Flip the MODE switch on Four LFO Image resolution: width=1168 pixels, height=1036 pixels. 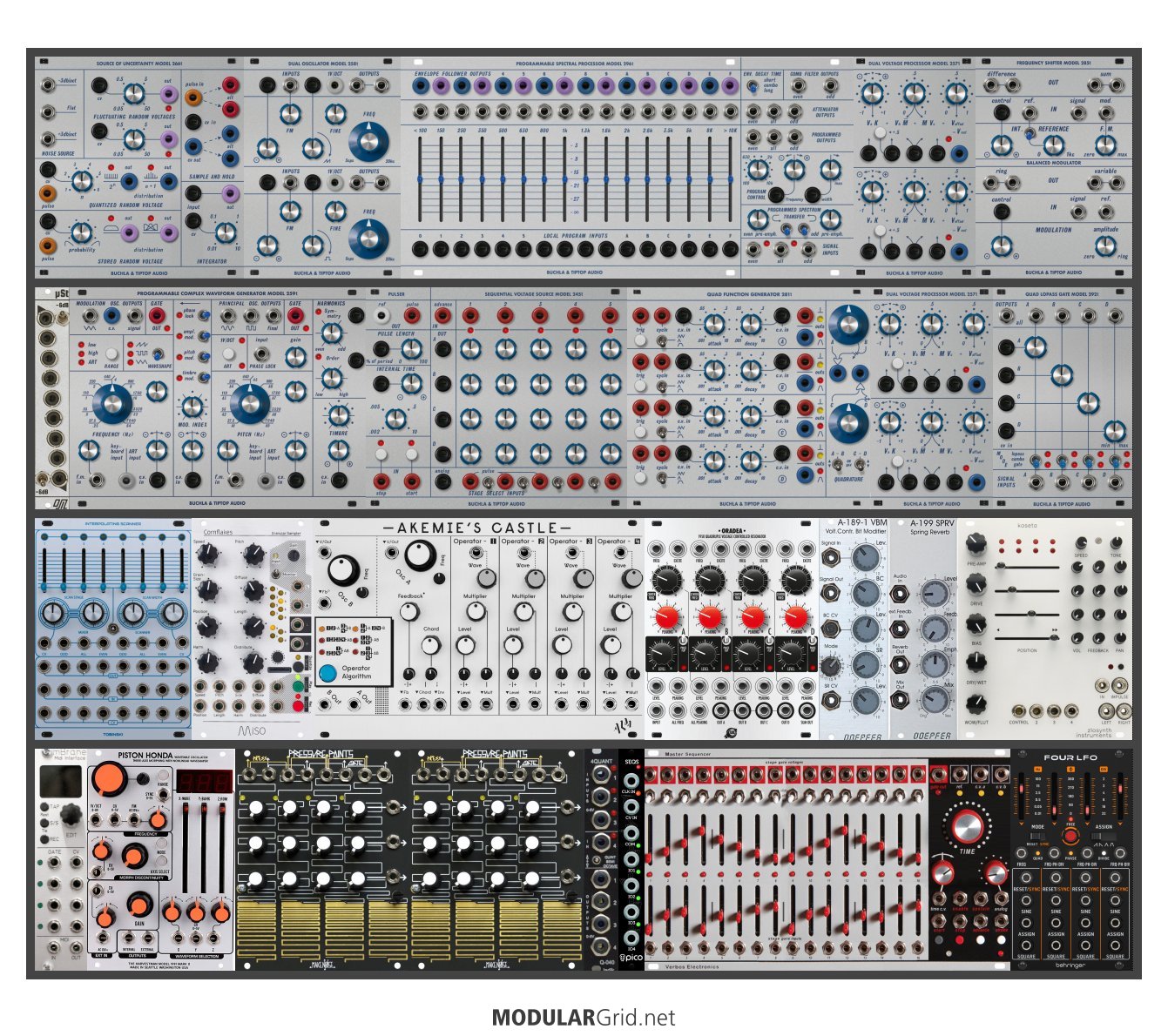click(x=1037, y=835)
